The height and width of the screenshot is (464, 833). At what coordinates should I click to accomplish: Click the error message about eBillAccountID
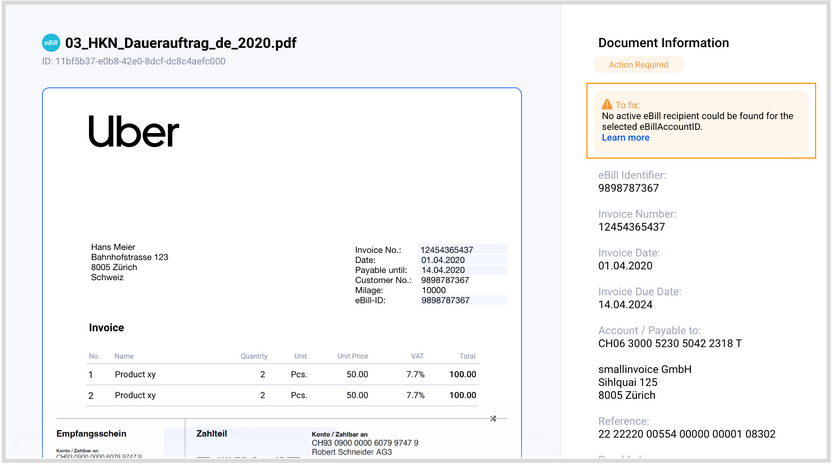(698, 121)
